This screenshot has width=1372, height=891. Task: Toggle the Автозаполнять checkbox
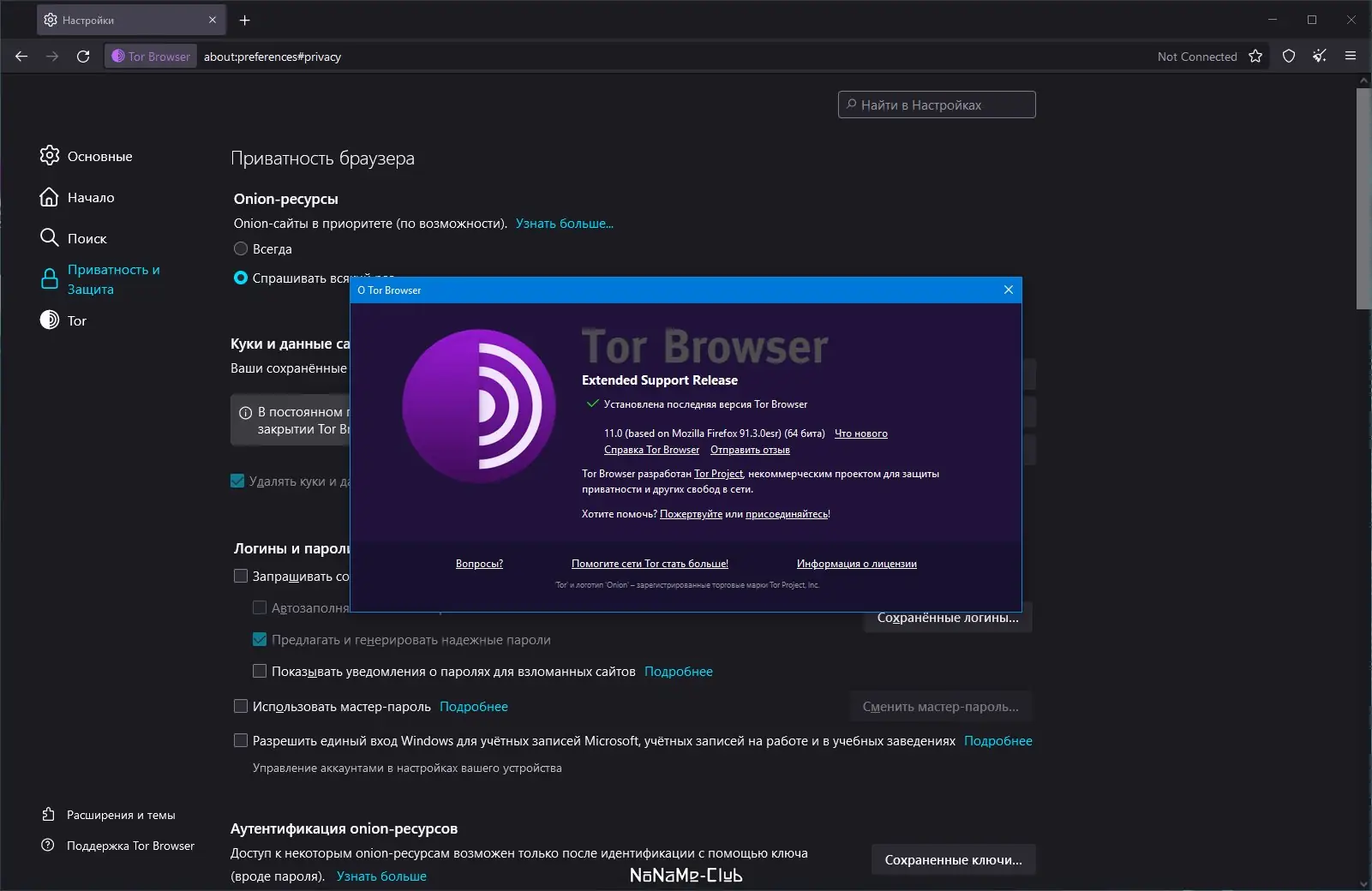260,608
